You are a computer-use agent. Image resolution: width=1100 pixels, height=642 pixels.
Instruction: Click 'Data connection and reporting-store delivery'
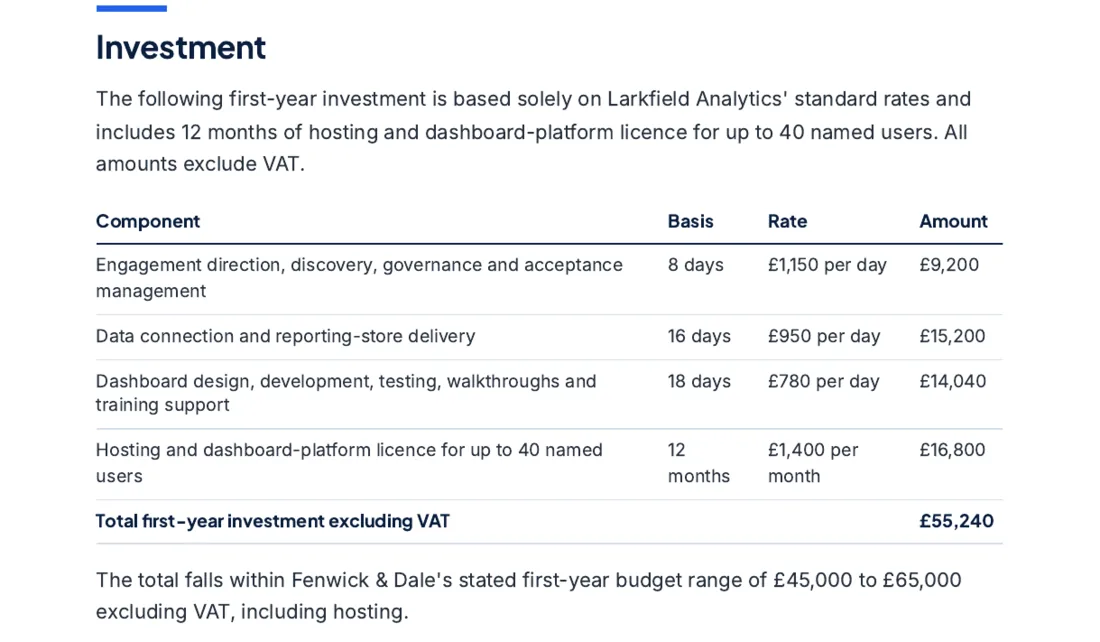point(286,336)
